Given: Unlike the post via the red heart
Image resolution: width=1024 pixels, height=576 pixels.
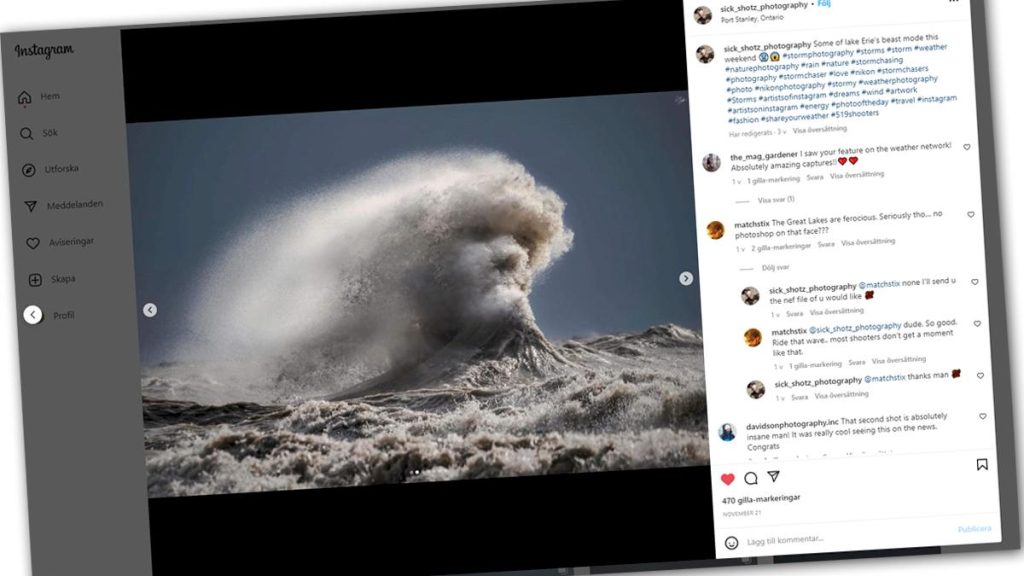Looking at the screenshot, I should tap(728, 479).
